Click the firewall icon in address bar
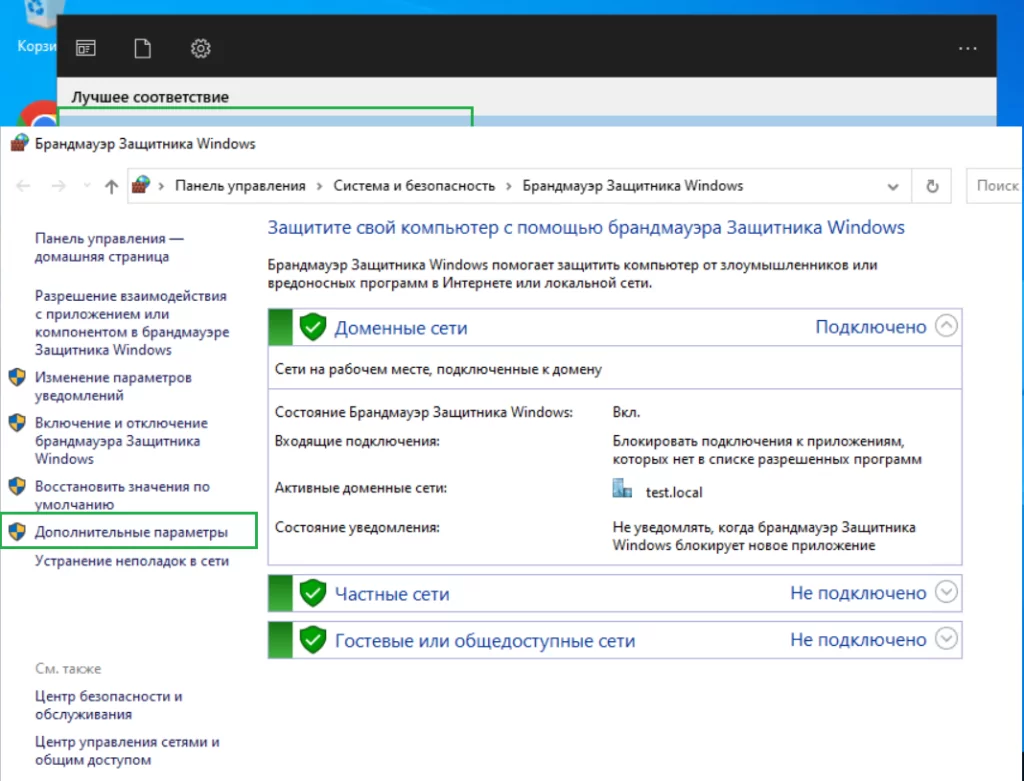This screenshot has width=1024, height=781. pos(140,185)
